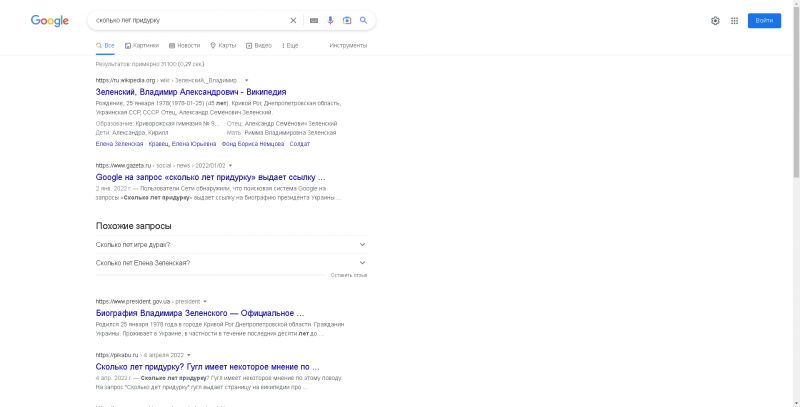This screenshot has width=800, height=407.
Task: Open search by image camera icon
Action: (x=347, y=20)
